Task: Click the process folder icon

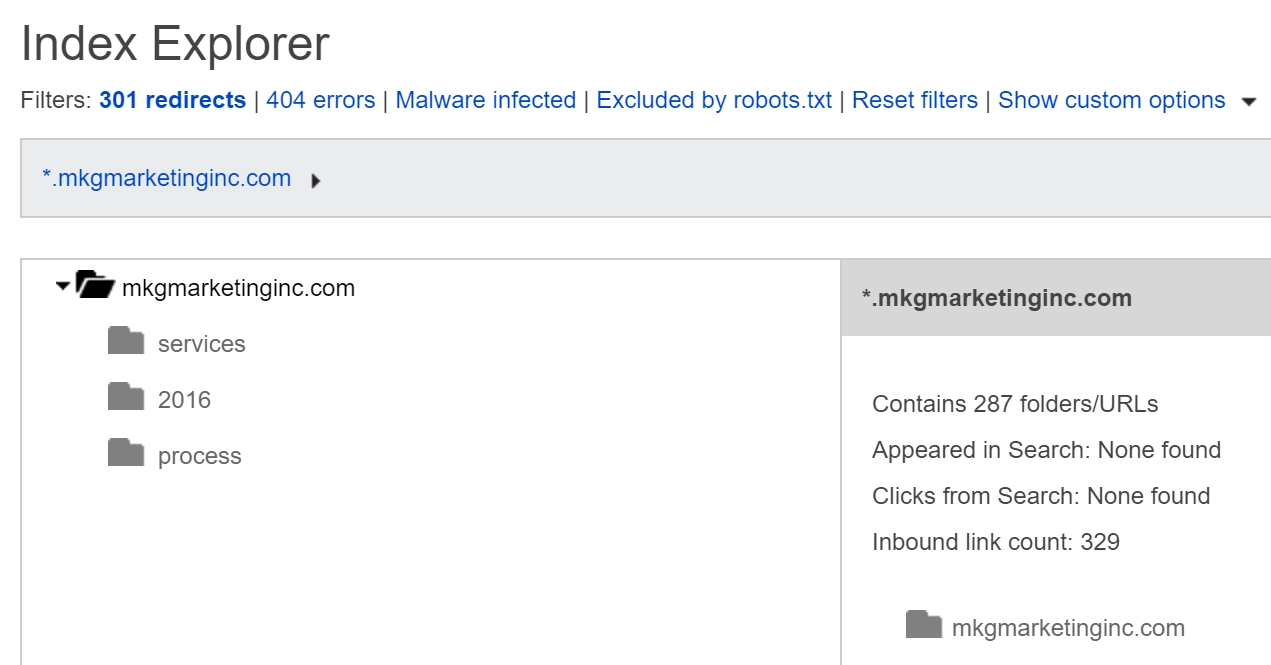Action: click(x=126, y=454)
